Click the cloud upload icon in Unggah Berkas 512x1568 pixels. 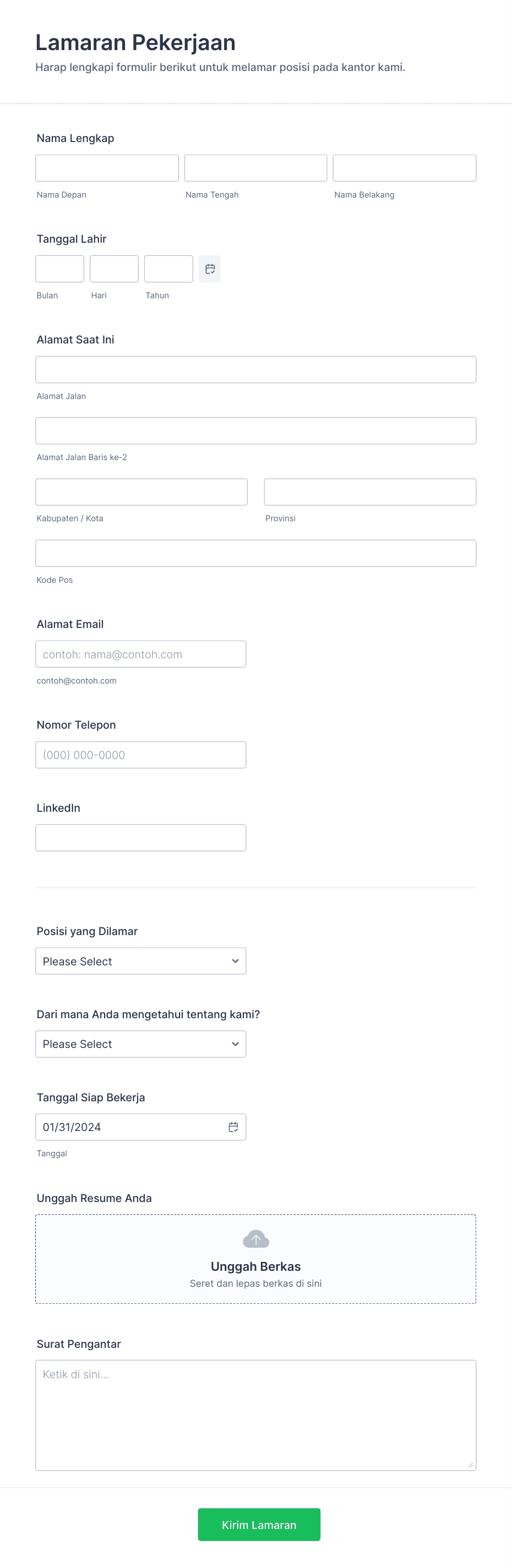tap(255, 1239)
